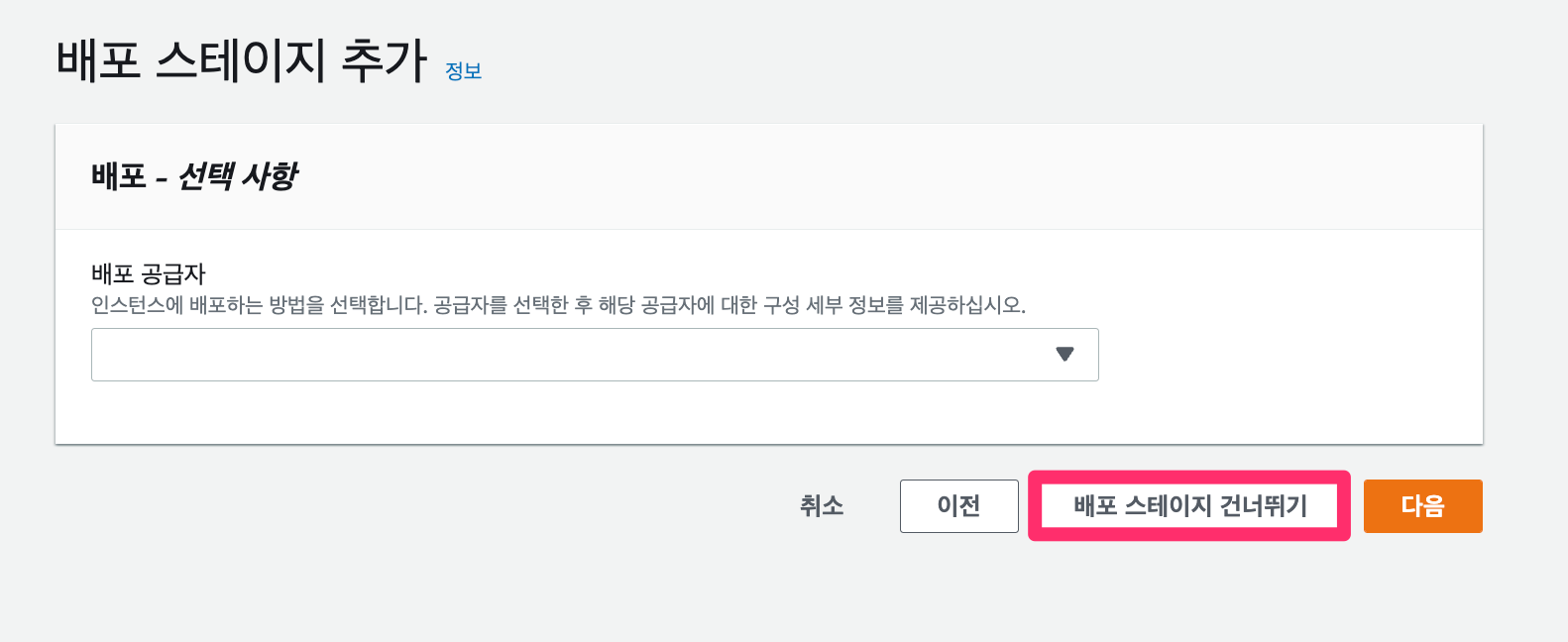Viewport: 1568px width, 642px height.
Task: Advance to next step using orange button
Action: coord(1422,505)
